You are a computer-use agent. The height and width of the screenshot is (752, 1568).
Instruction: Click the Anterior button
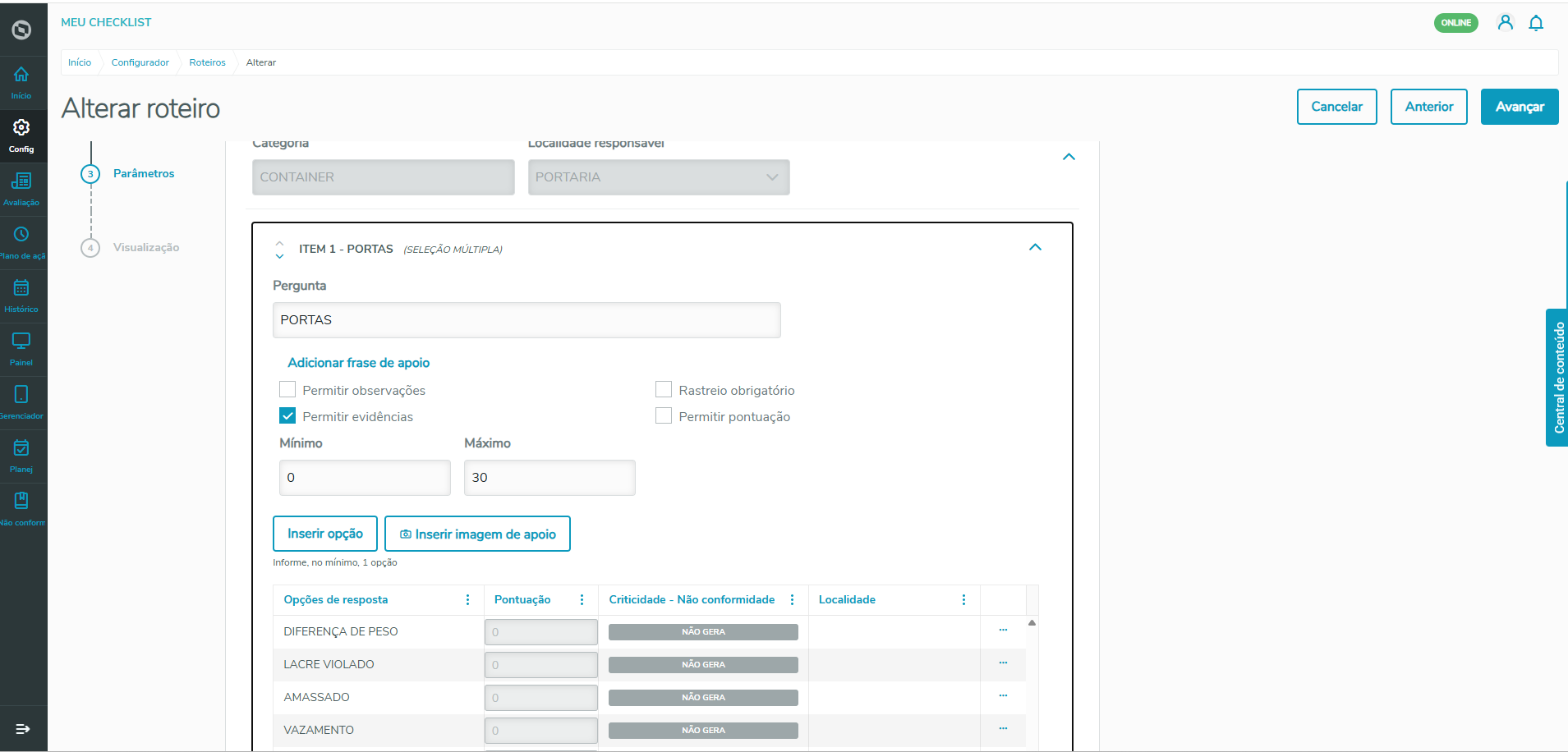point(1429,107)
